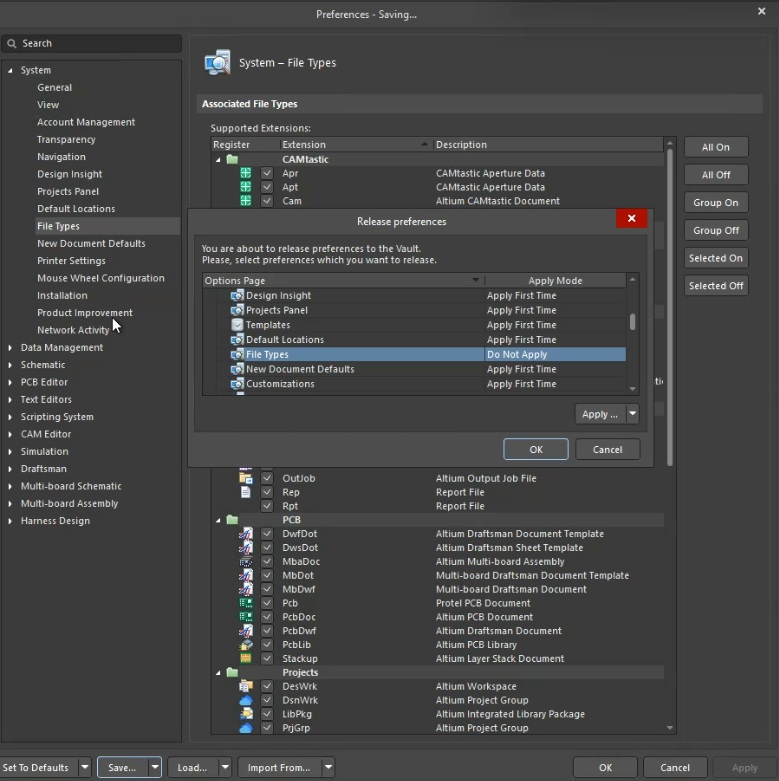Expand the Data Management tree node
This screenshot has width=779, height=781.
tap(10, 348)
